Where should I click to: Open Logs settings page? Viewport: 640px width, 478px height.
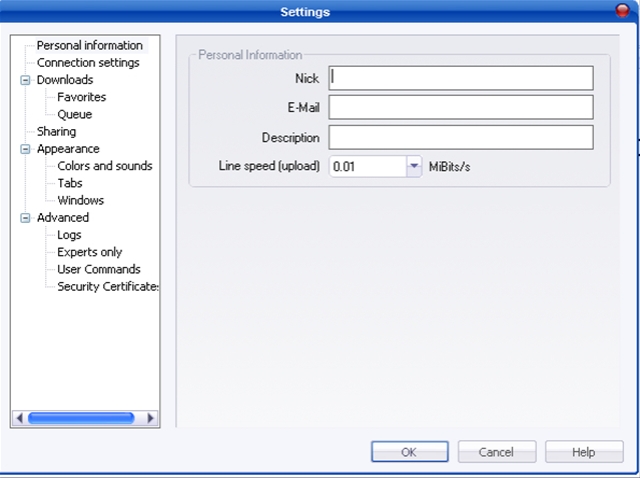(x=69, y=235)
